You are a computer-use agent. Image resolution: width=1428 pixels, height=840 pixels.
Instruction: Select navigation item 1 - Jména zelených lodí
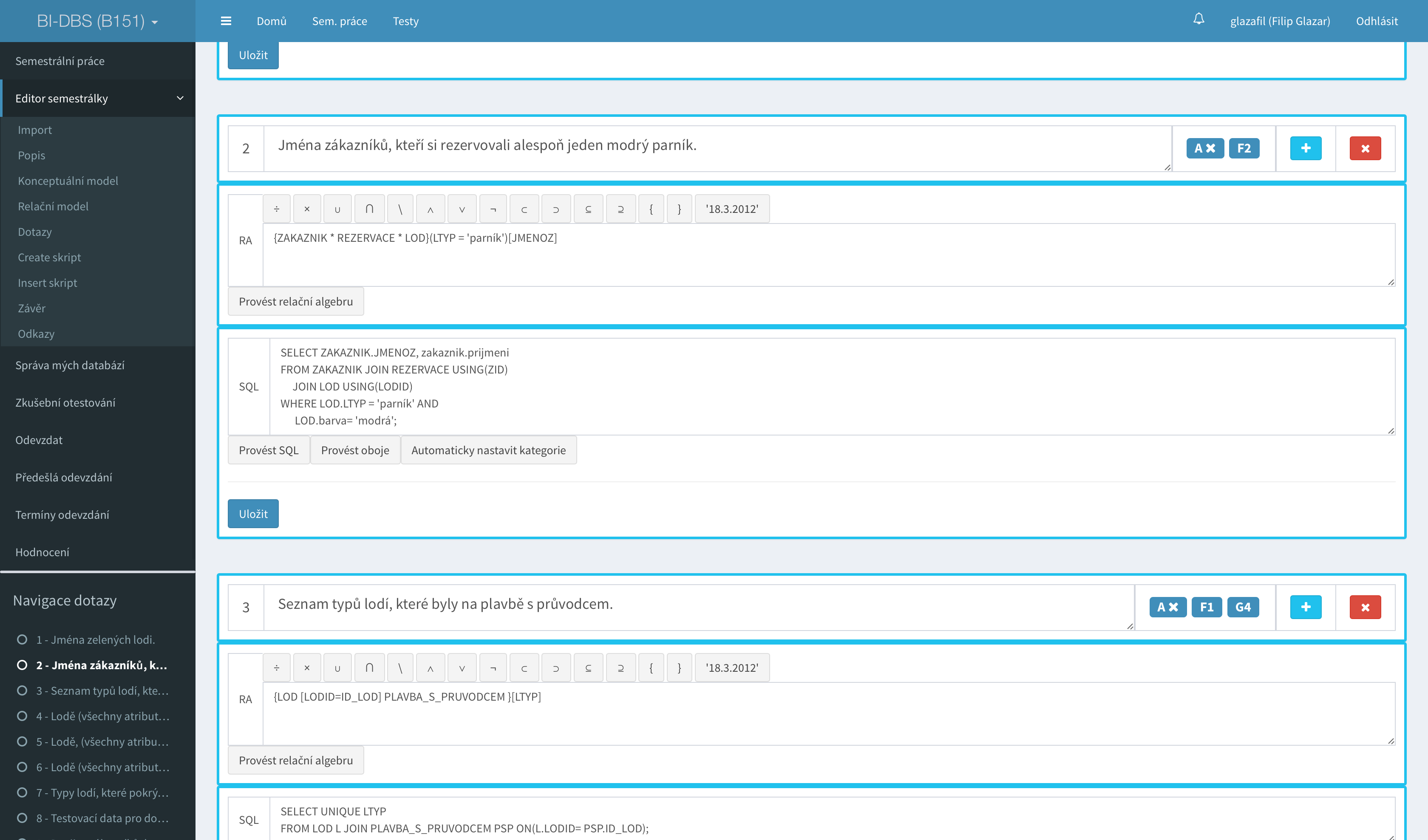[x=95, y=639]
